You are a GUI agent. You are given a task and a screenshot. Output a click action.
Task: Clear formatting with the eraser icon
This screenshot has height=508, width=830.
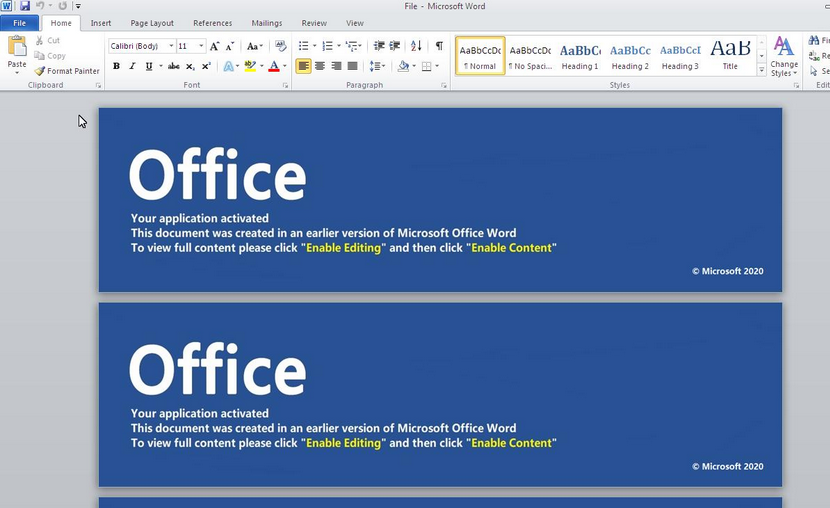point(281,46)
